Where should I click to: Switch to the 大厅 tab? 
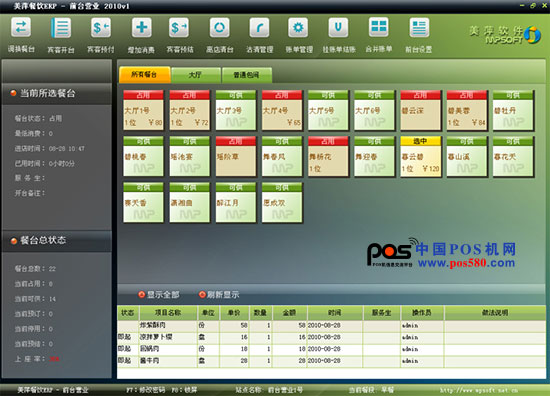coord(196,75)
